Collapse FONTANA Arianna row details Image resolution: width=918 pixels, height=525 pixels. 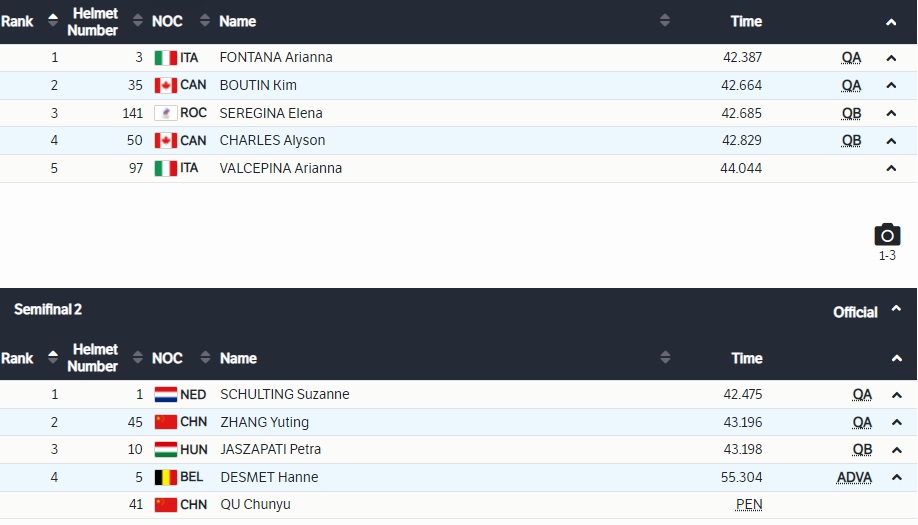(x=891, y=58)
